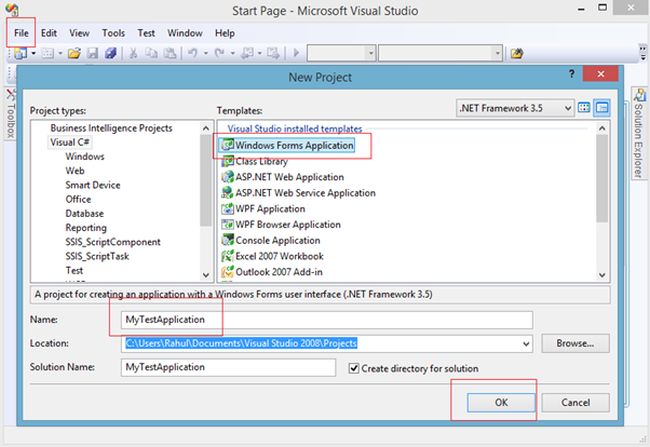
Task: Click the New Project toolbar icon
Action: (20, 53)
